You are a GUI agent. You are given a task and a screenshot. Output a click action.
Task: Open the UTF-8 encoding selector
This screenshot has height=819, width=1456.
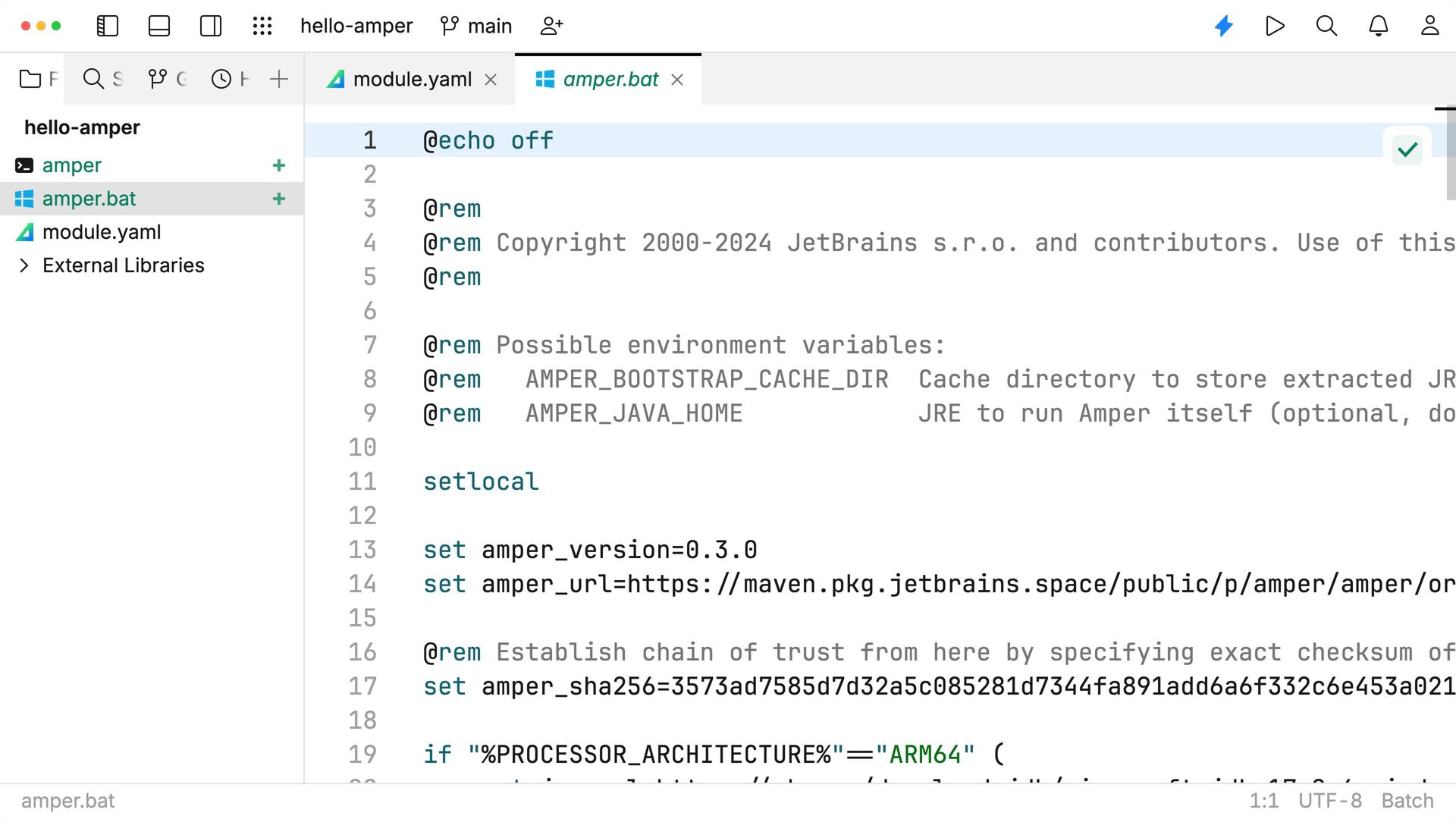tap(1330, 801)
